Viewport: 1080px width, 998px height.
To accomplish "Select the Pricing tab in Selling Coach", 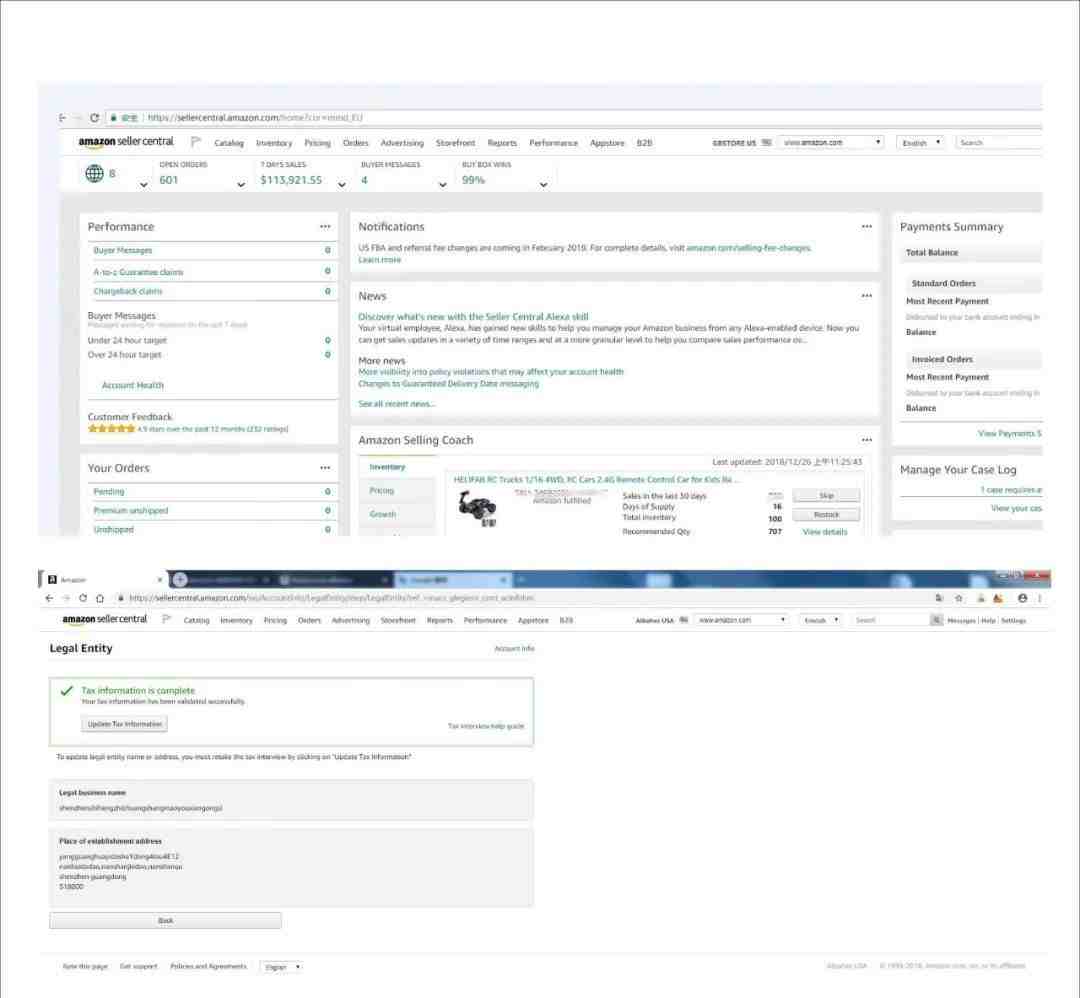I will tap(397, 490).
